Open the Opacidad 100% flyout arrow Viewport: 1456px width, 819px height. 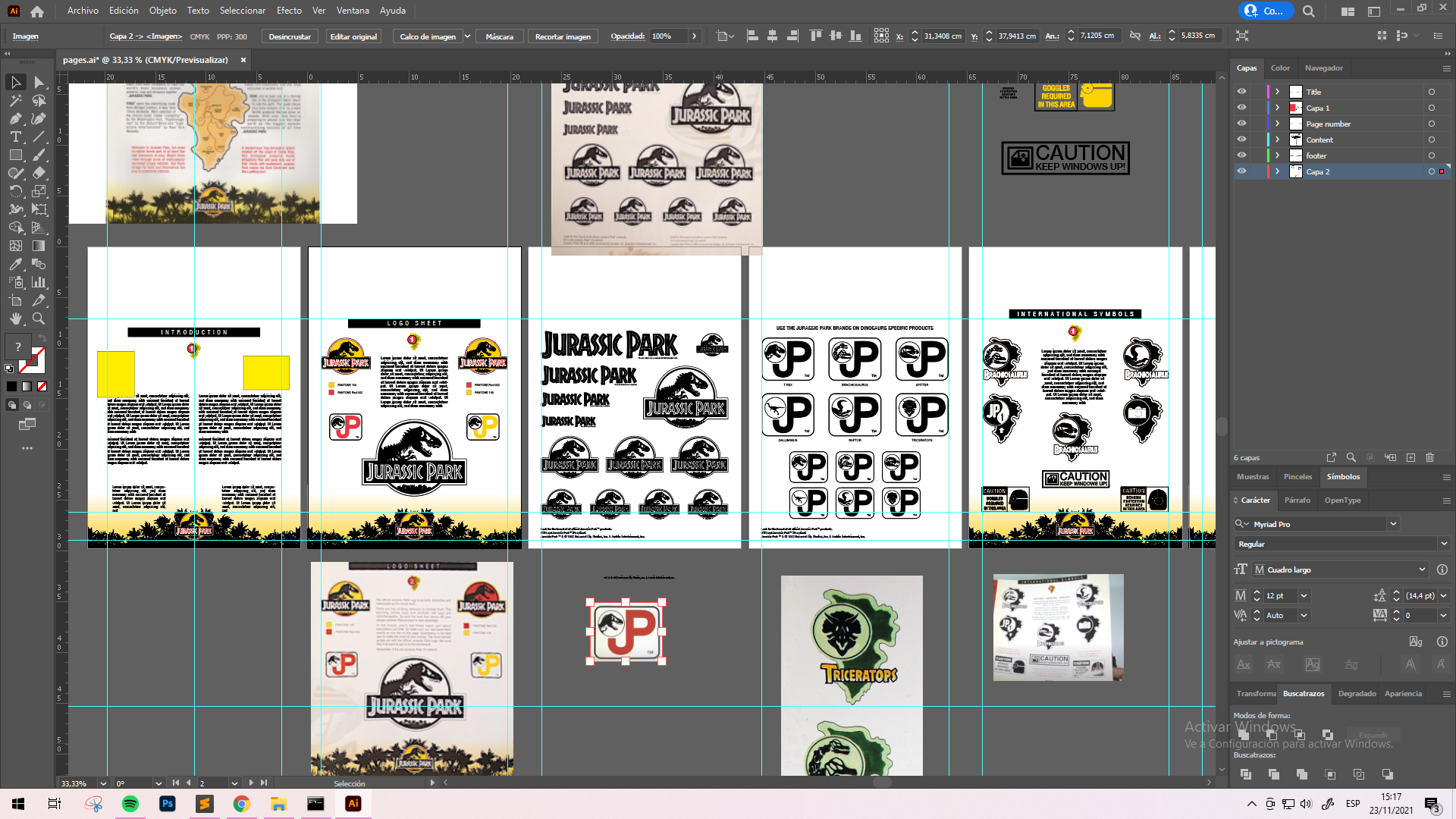tap(694, 36)
